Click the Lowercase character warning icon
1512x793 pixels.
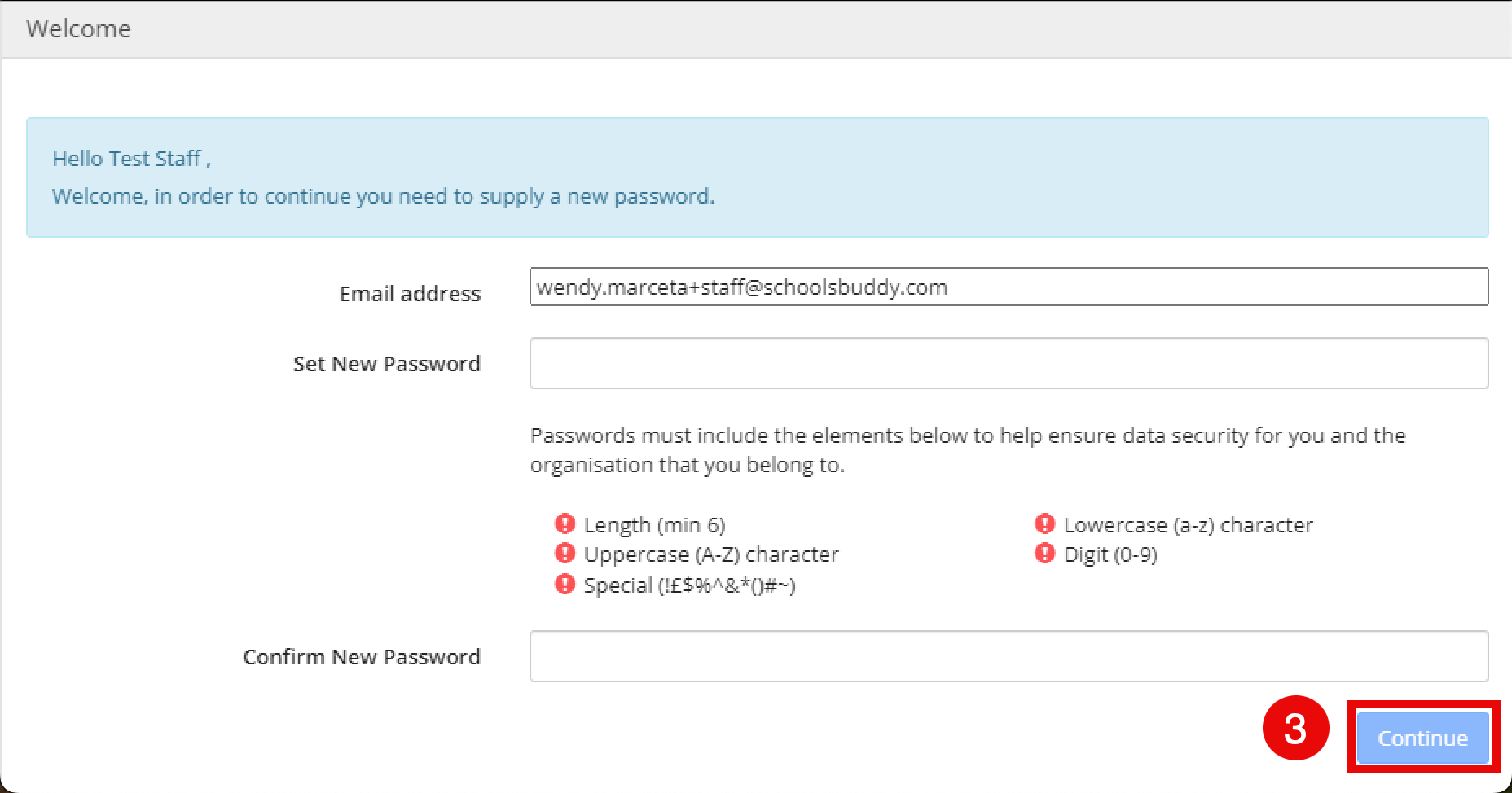(1044, 524)
